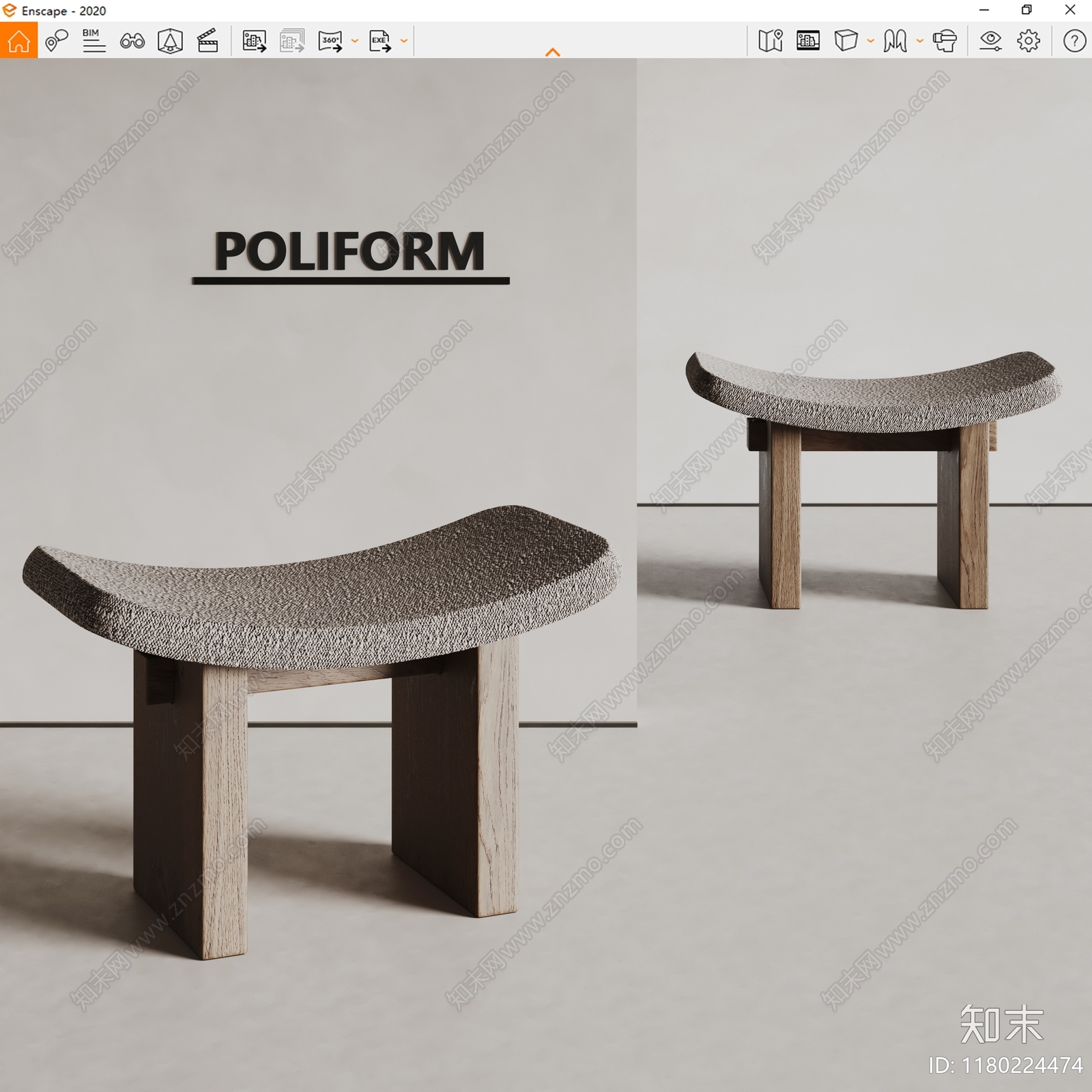
Task: Minimize the Enscape window
Action: coord(984,10)
